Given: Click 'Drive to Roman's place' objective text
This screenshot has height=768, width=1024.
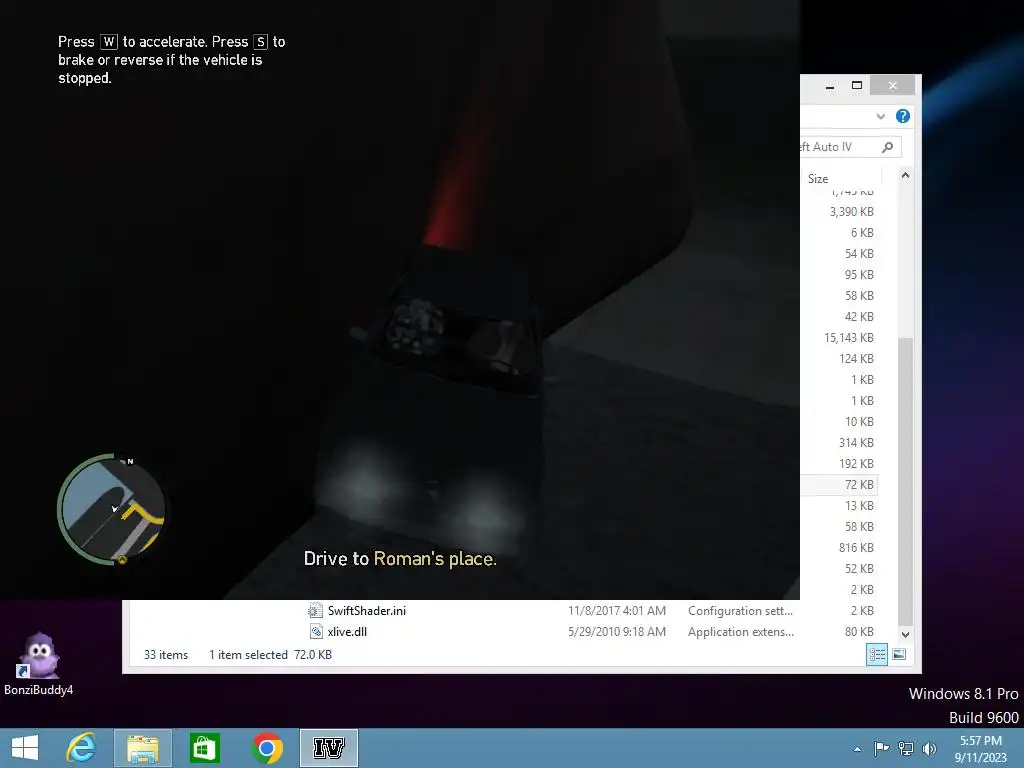Looking at the screenshot, I should (x=400, y=559).
